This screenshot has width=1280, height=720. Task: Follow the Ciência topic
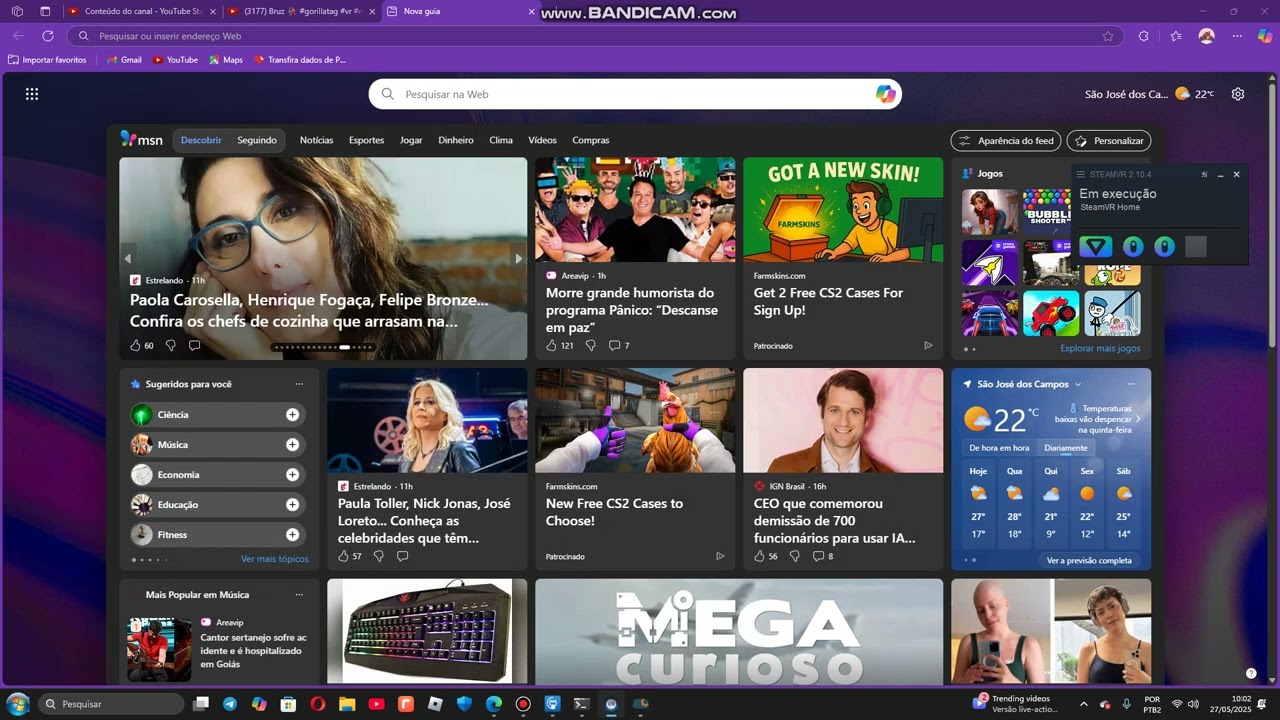pos(292,414)
